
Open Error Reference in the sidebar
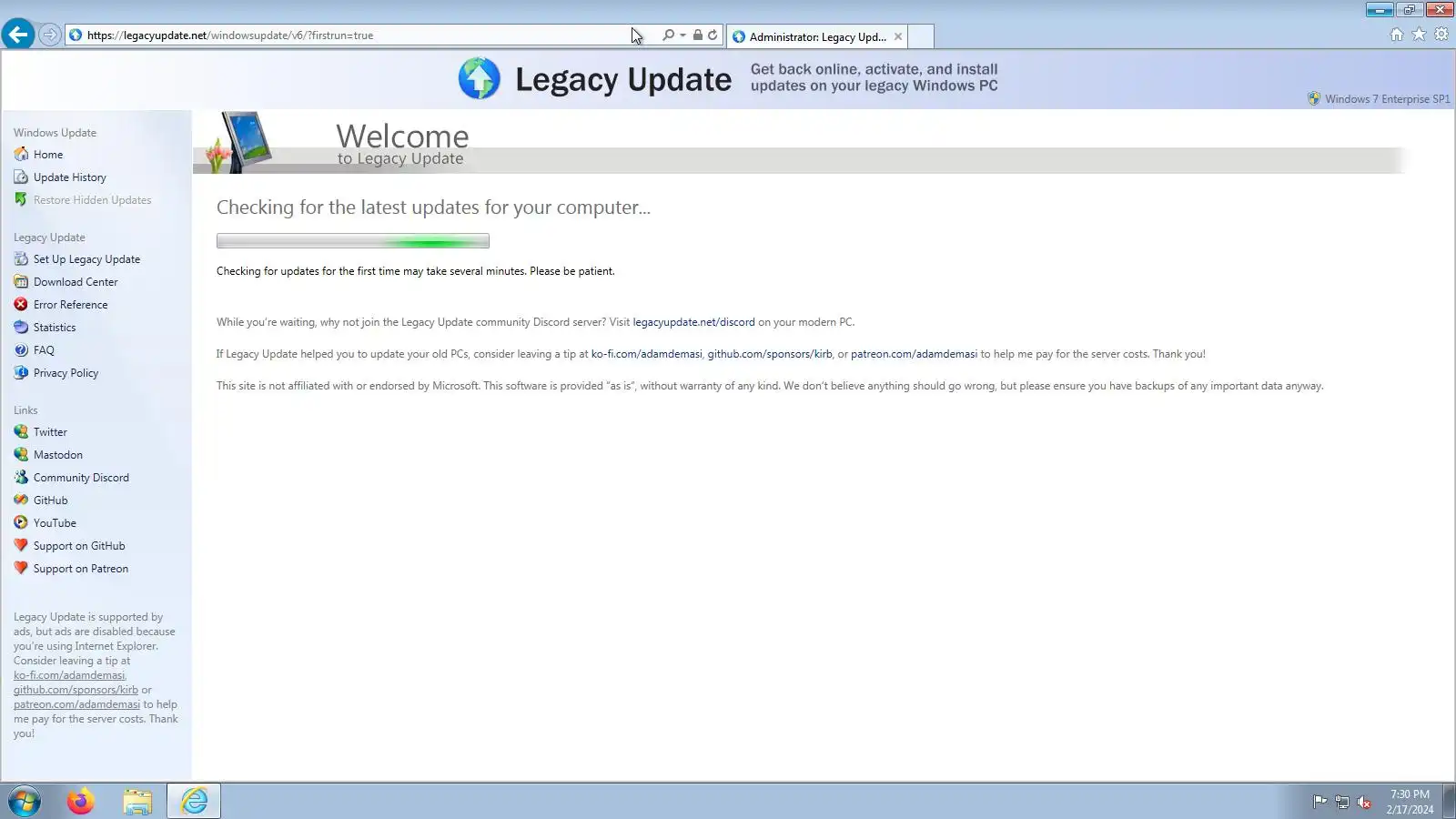[70, 304]
